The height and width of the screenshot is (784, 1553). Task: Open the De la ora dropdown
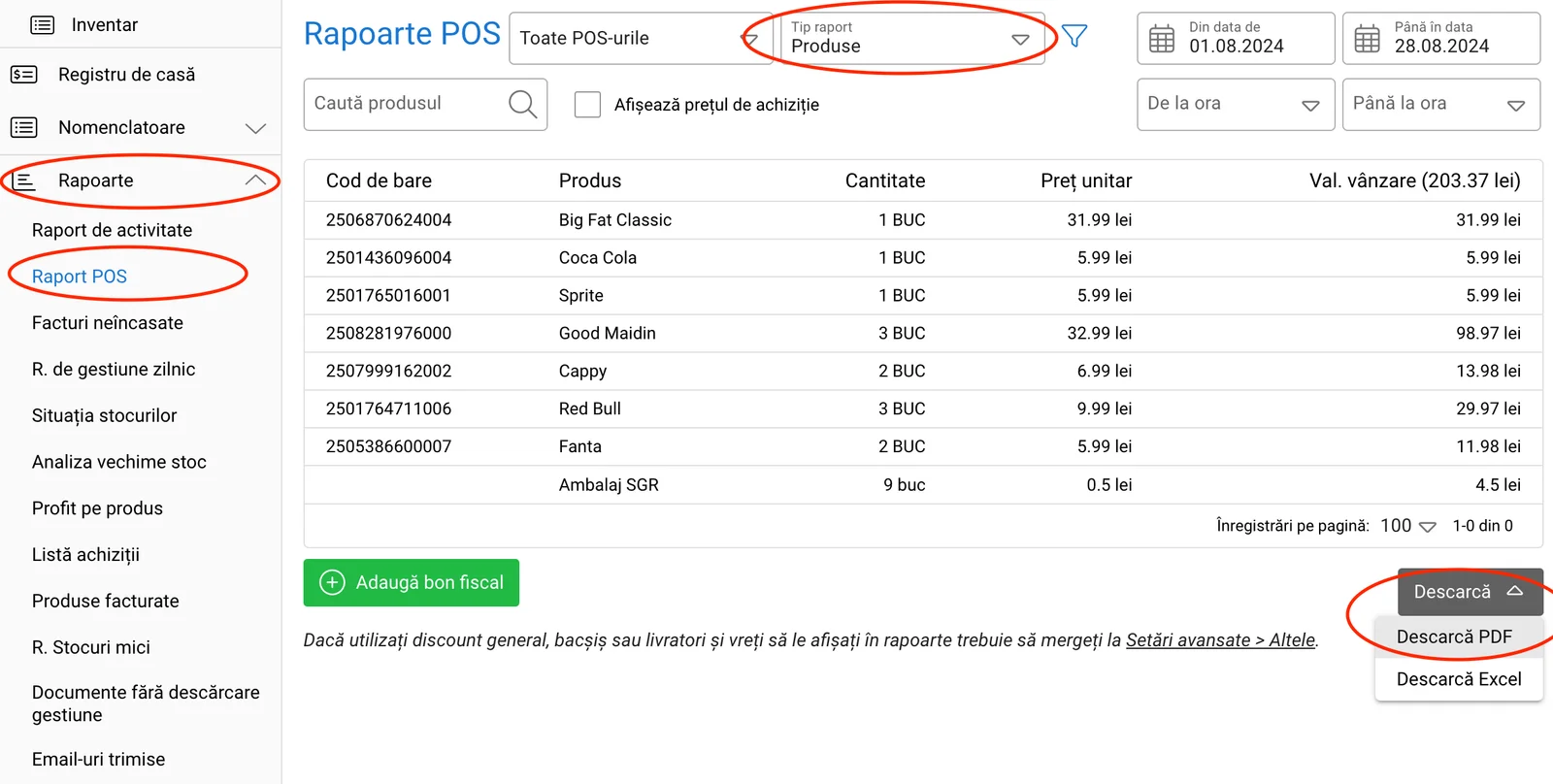[x=1234, y=105]
